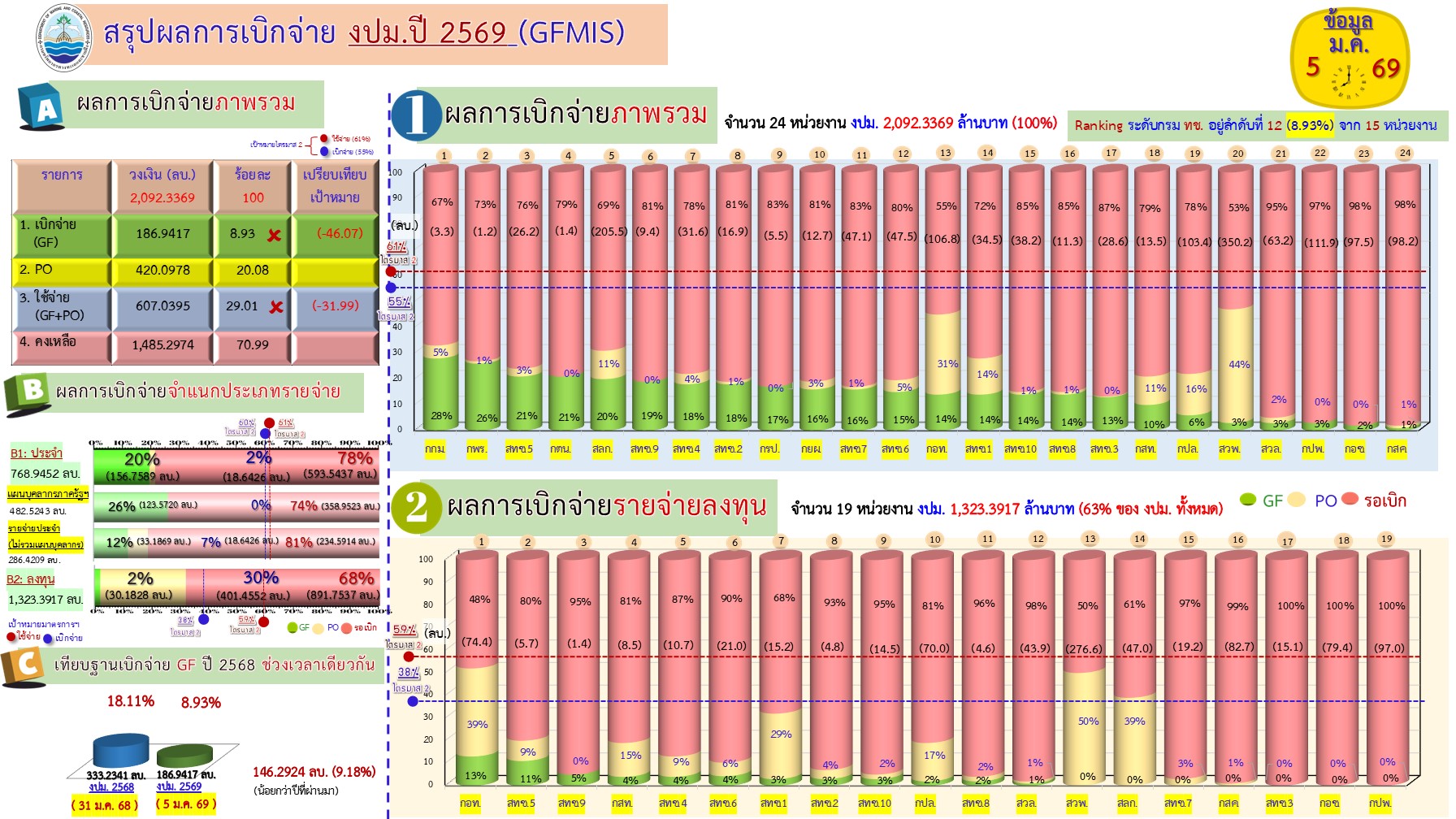Image resolution: width=1456 pixels, height=819 pixels.
Task: Click the 18.11% value above blue cylinder
Action: (x=131, y=701)
